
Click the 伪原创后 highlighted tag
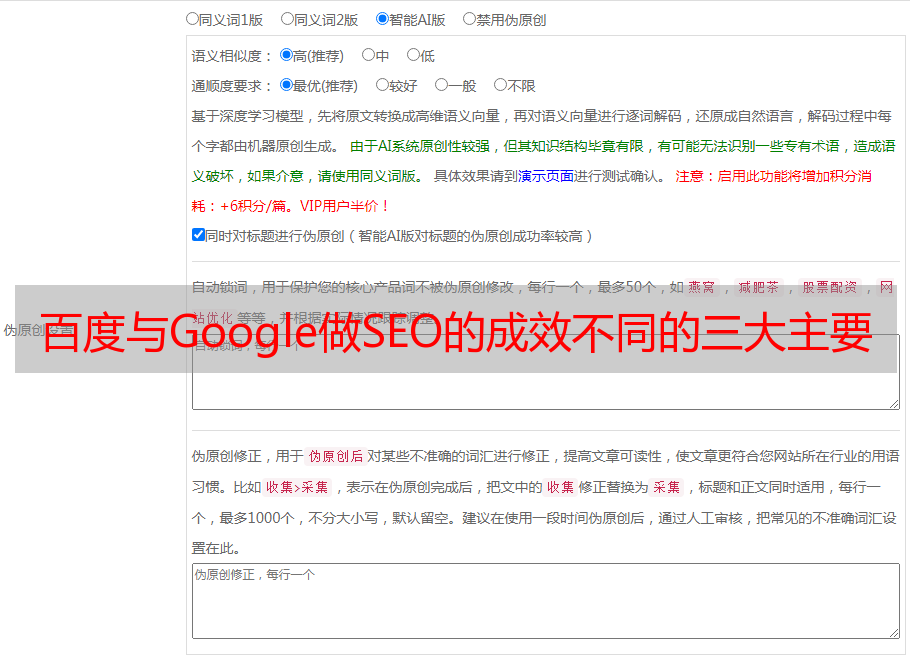coord(336,456)
